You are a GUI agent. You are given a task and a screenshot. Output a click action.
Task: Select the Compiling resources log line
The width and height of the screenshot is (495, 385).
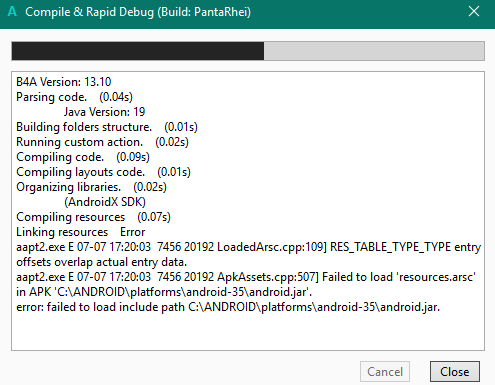point(93,217)
